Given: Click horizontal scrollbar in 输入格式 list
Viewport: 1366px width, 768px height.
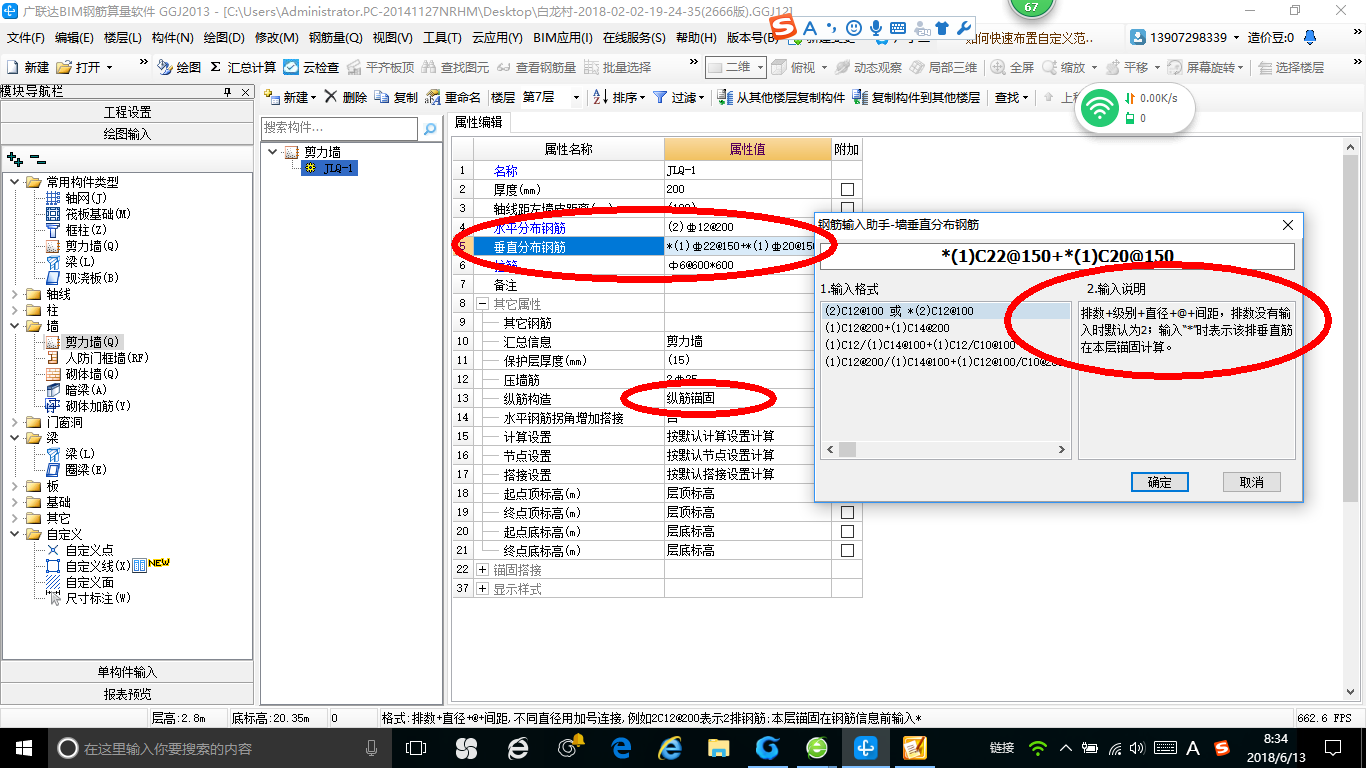Looking at the screenshot, I should coord(945,450).
